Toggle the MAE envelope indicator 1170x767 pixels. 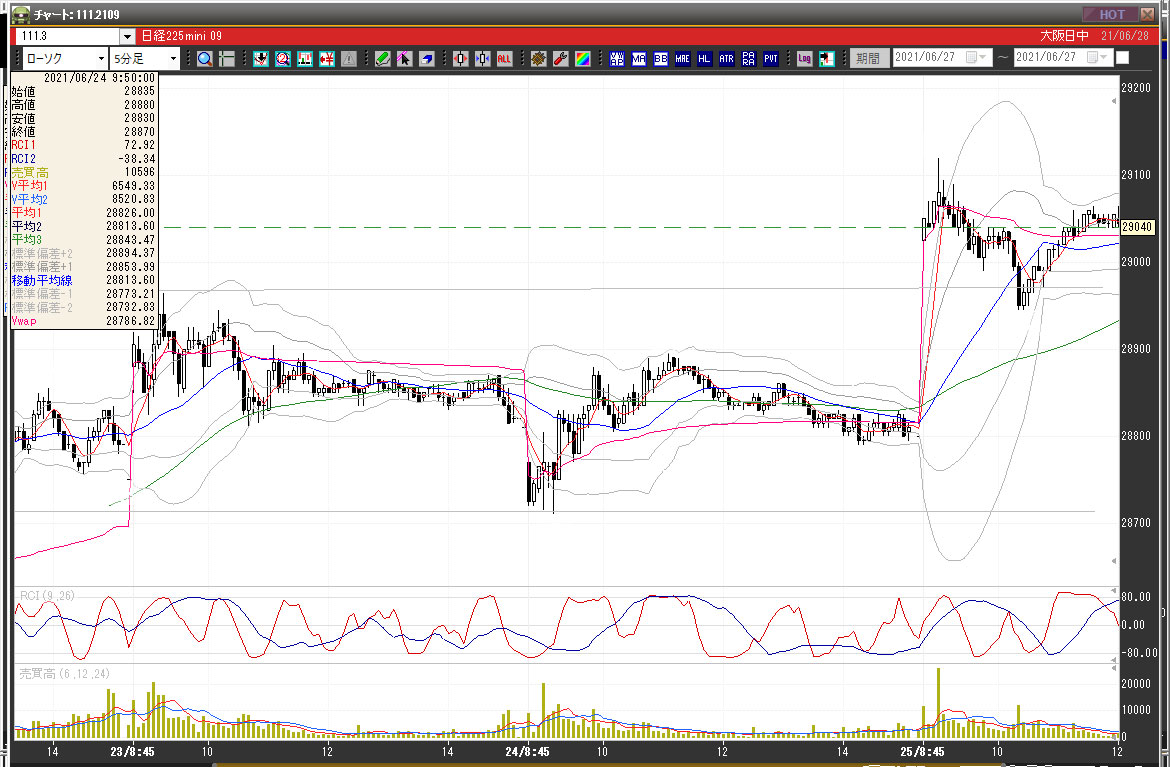(x=683, y=58)
